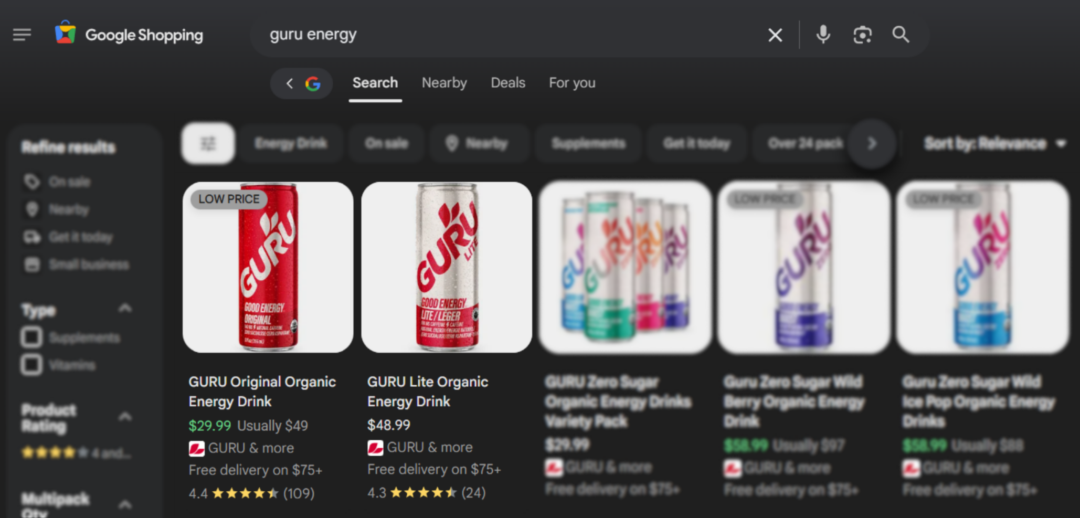Image resolution: width=1080 pixels, height=518 pixels.
Task: Open GURU Original Organic Energy Drink title
Action: (262, 391)
